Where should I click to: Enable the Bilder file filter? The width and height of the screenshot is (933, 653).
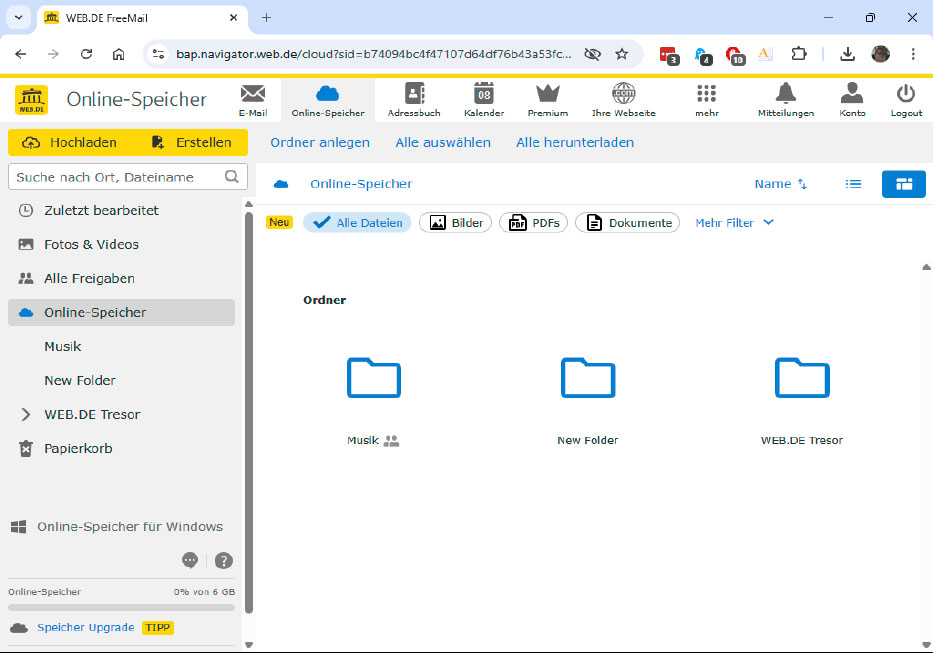tap(455, 222)
